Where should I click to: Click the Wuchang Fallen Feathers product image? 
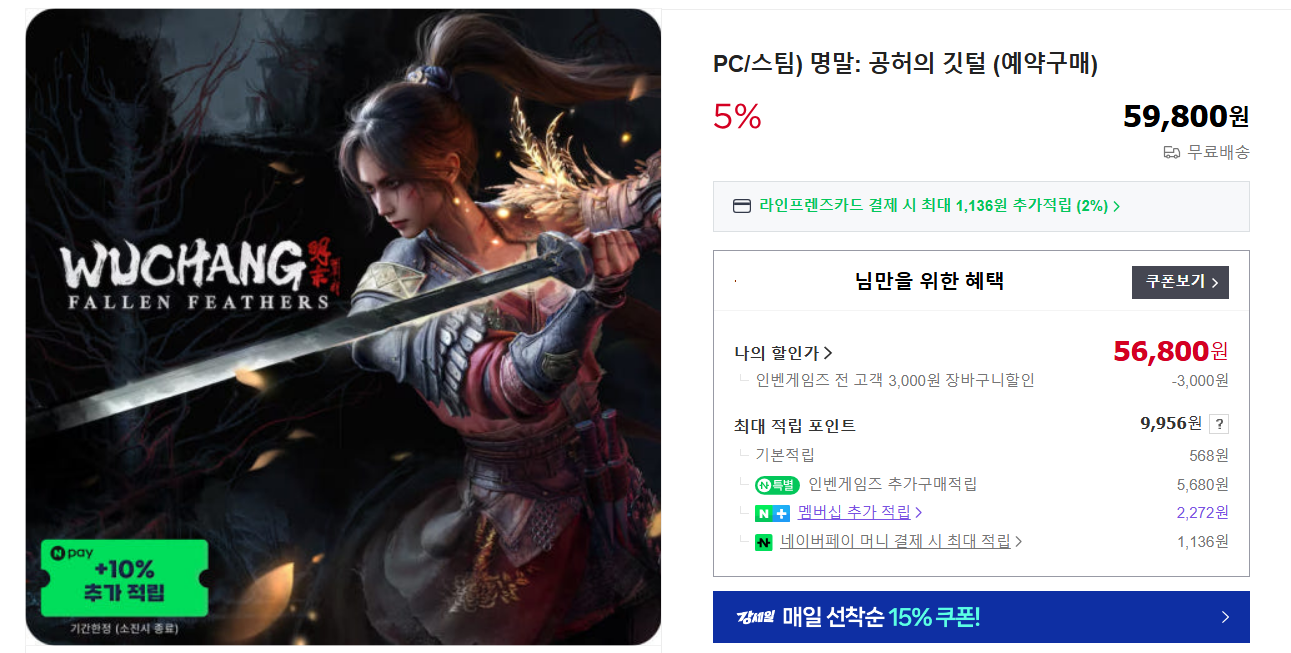tap(343, 327)
